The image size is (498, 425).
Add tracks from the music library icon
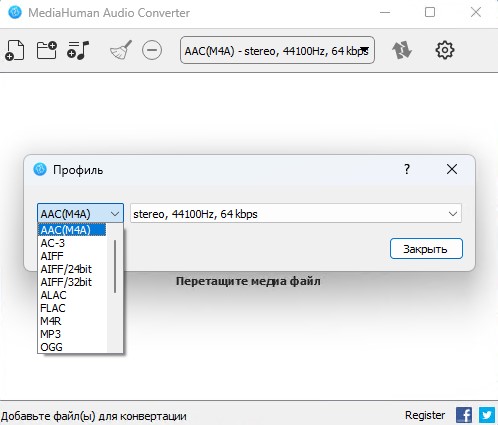pos(78,50)
